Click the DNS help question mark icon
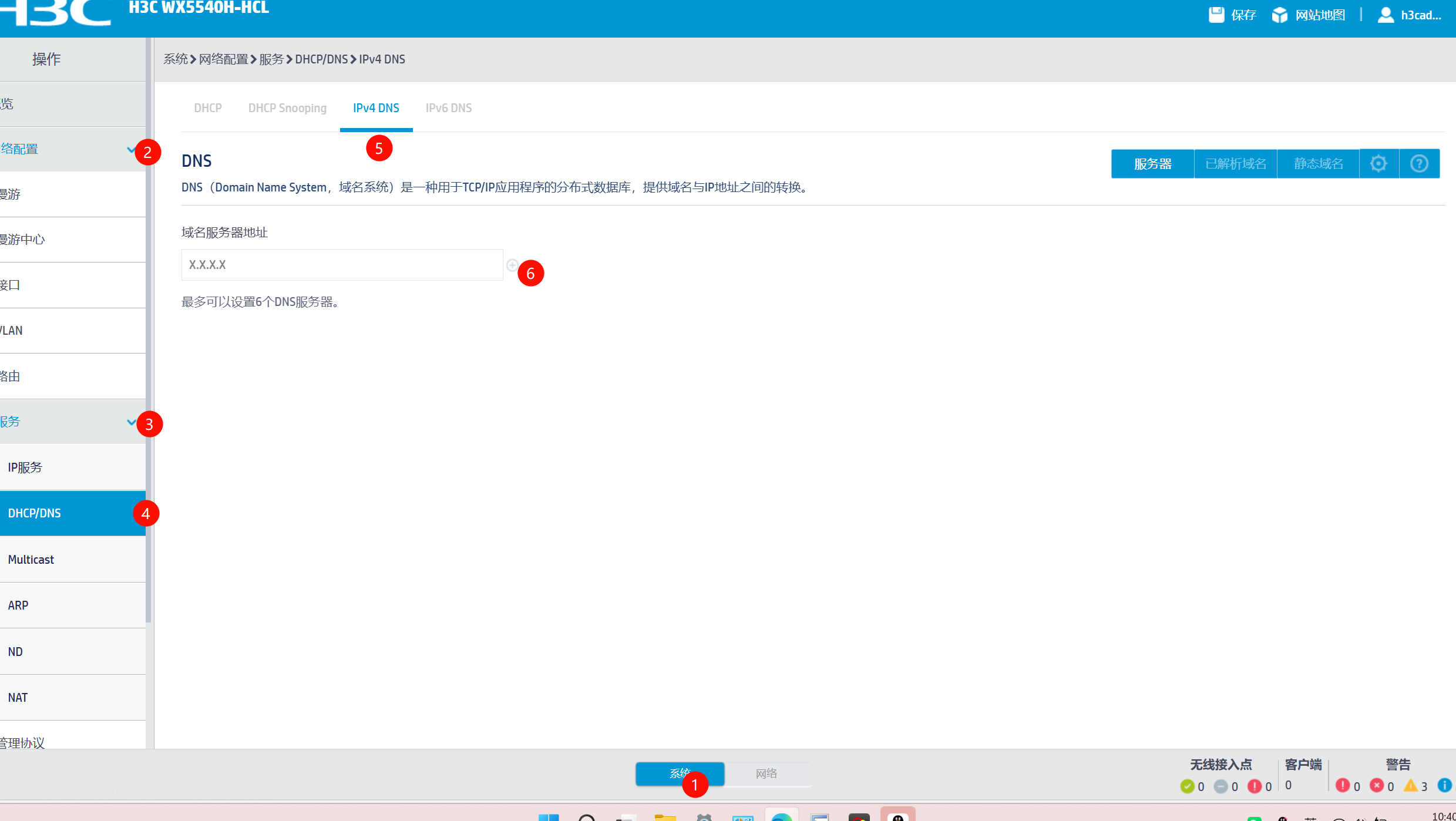Viewport: 1456px width, 821px height. 1419,163
